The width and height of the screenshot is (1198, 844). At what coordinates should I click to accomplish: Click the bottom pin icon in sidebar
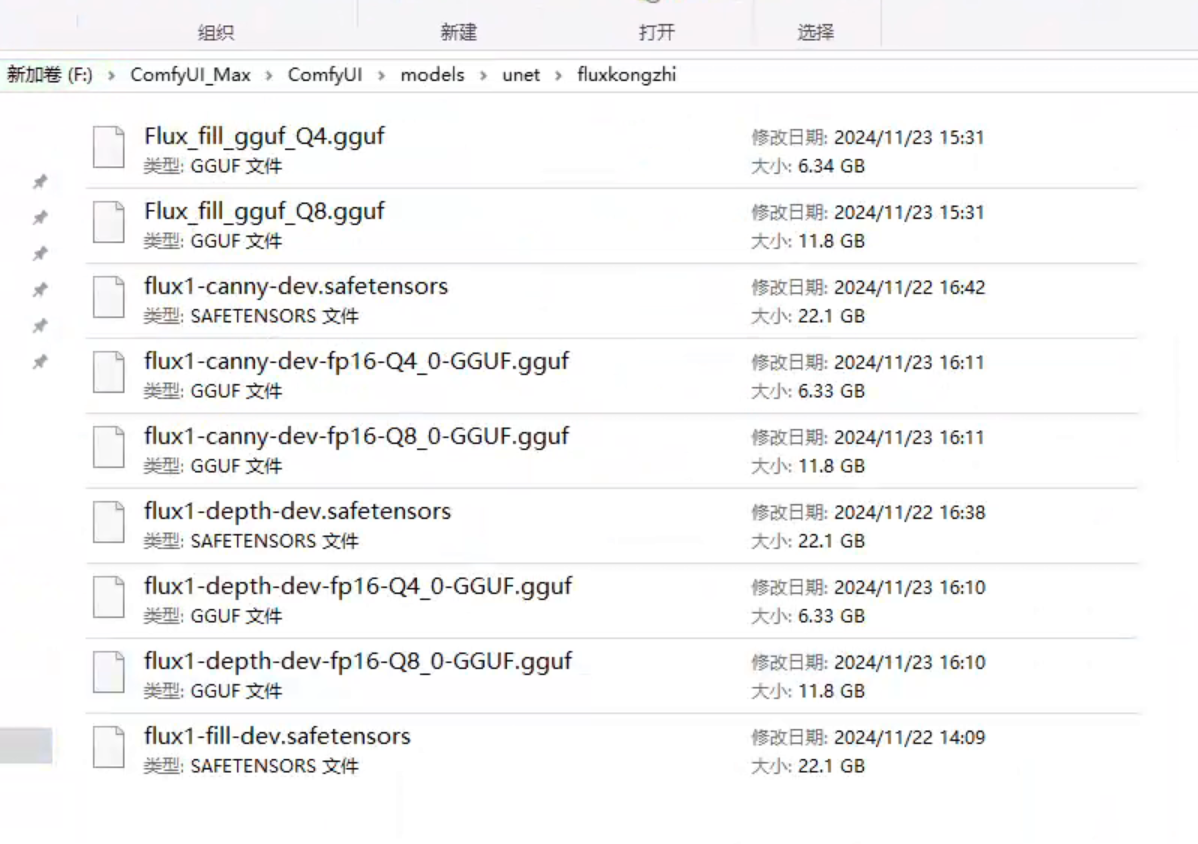coord(40,362)
